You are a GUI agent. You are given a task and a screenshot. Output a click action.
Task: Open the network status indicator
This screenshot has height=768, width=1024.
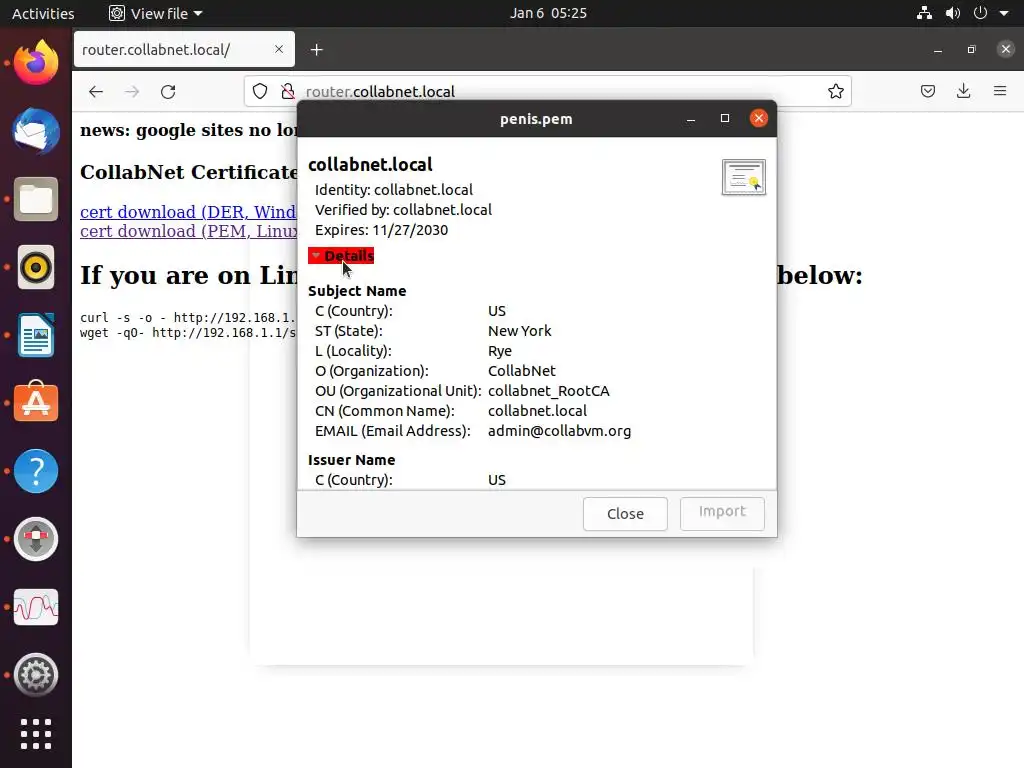924,13
